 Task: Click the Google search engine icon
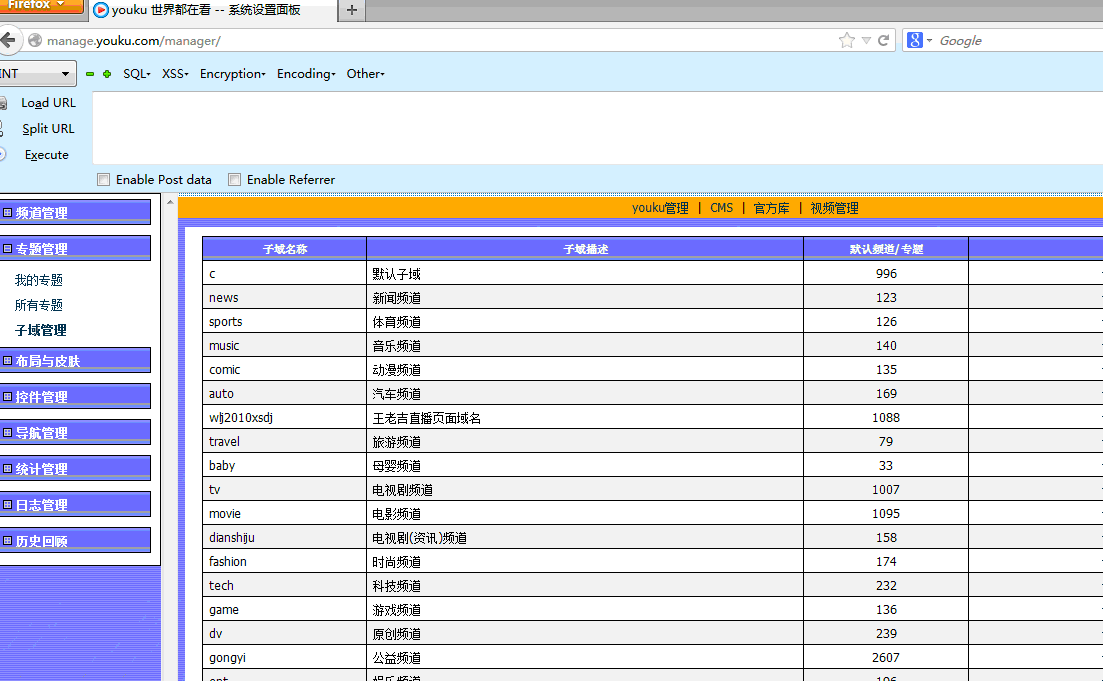point(914,40)
